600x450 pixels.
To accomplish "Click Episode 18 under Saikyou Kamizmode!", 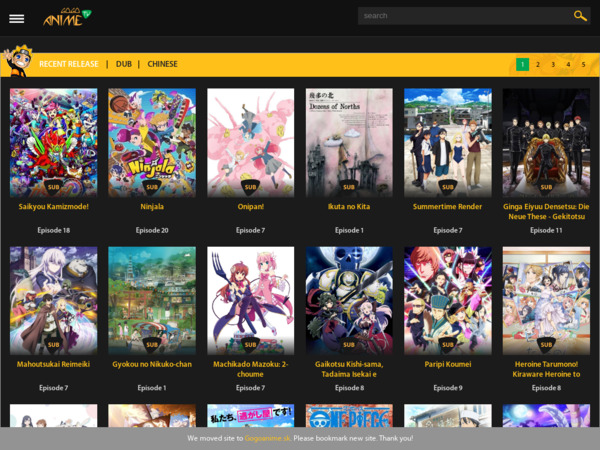I will coord(54,230).
